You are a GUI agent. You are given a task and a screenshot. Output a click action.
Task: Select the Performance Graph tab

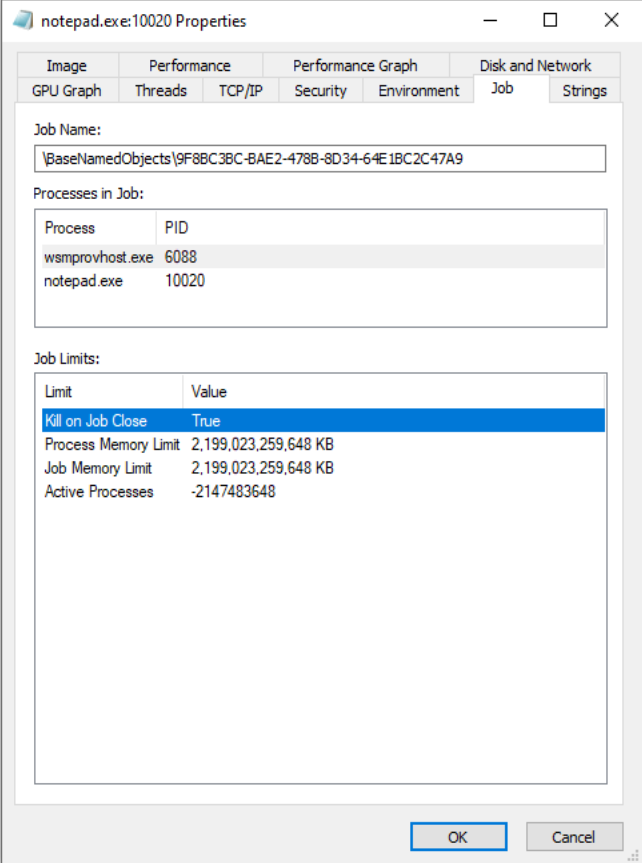pyautogui.click(x=355, y=66)
